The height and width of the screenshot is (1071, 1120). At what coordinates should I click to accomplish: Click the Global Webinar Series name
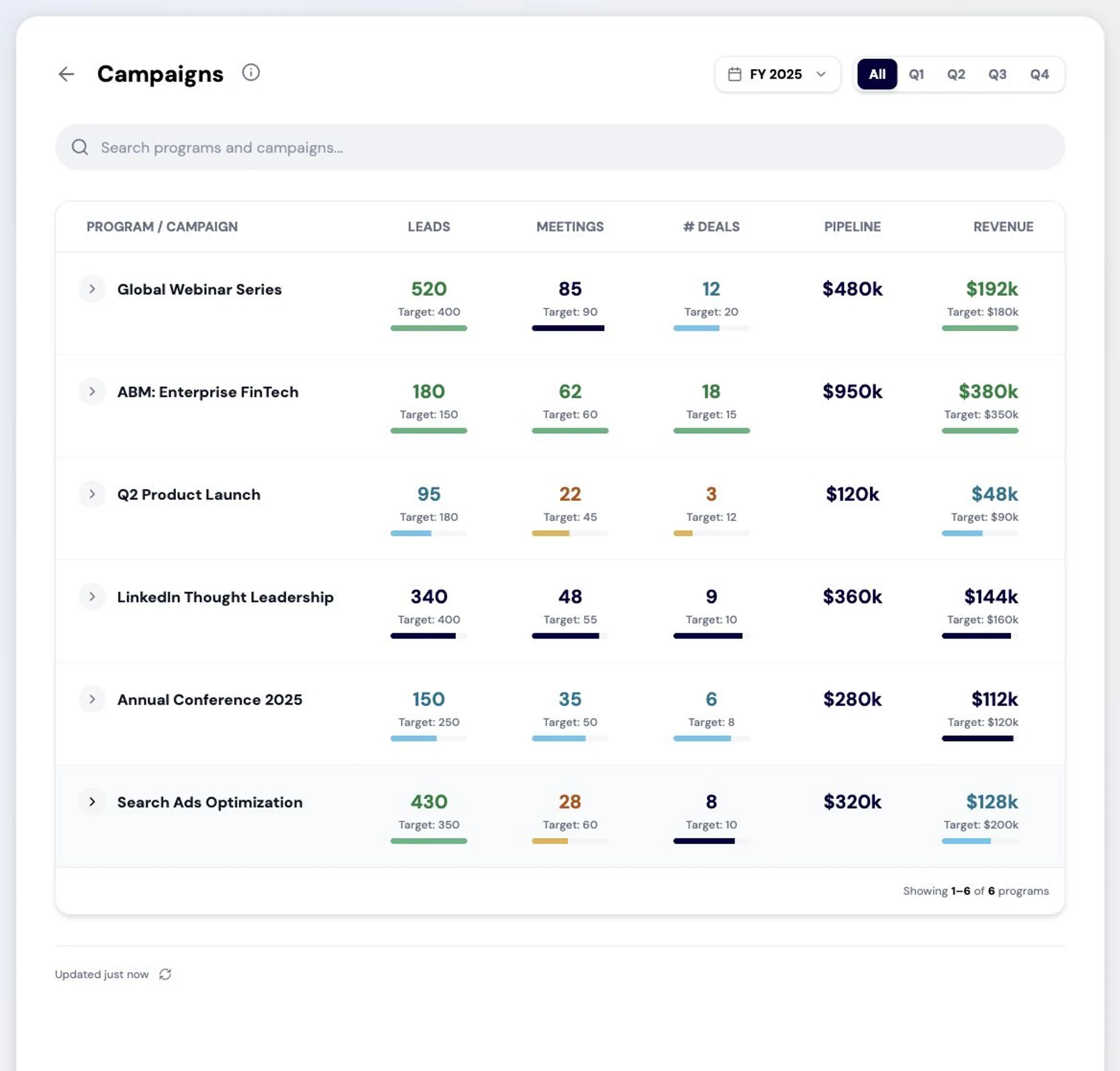pyautogui.click(x=199, y=289)
